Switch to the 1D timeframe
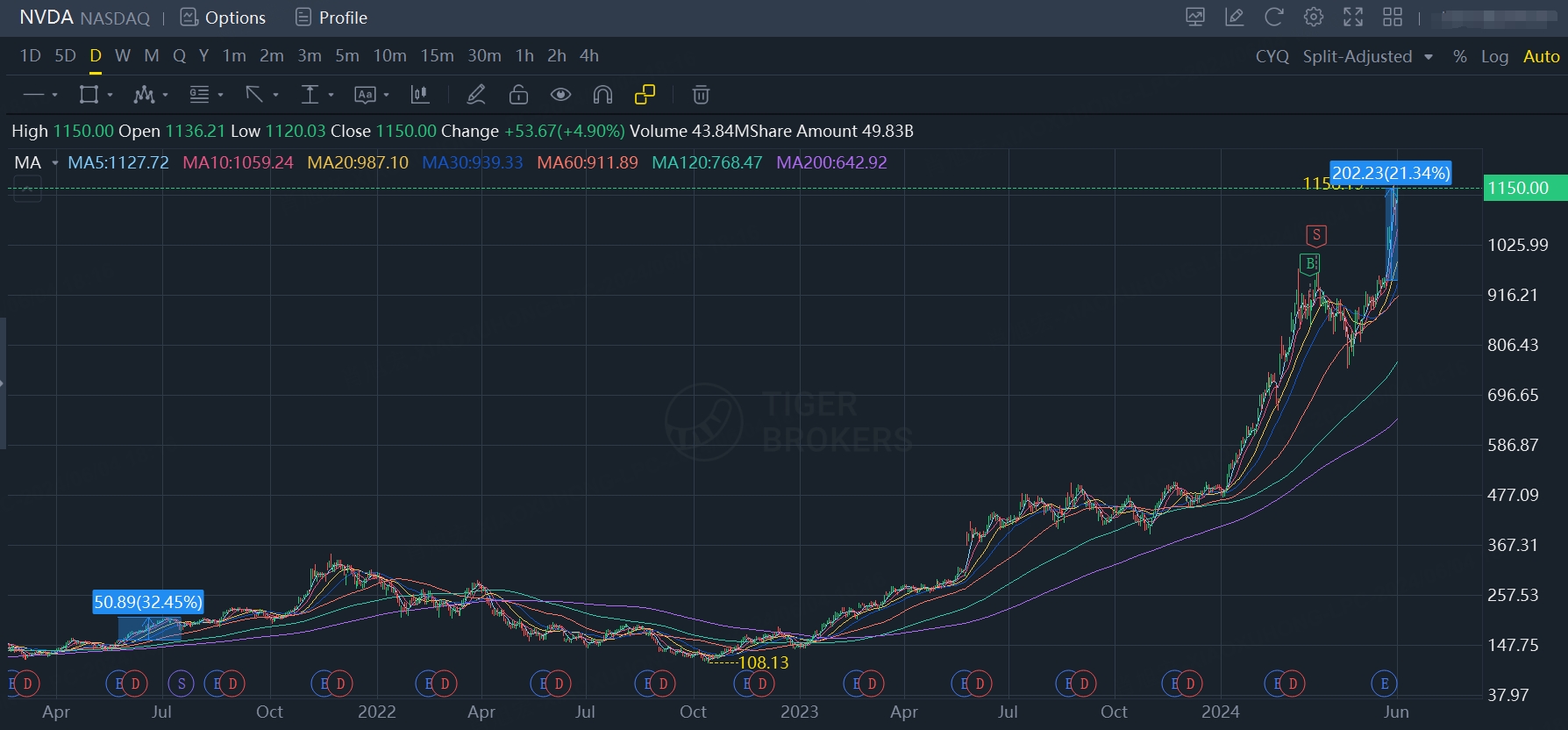Screen dimensions: 1568x730 31,55
